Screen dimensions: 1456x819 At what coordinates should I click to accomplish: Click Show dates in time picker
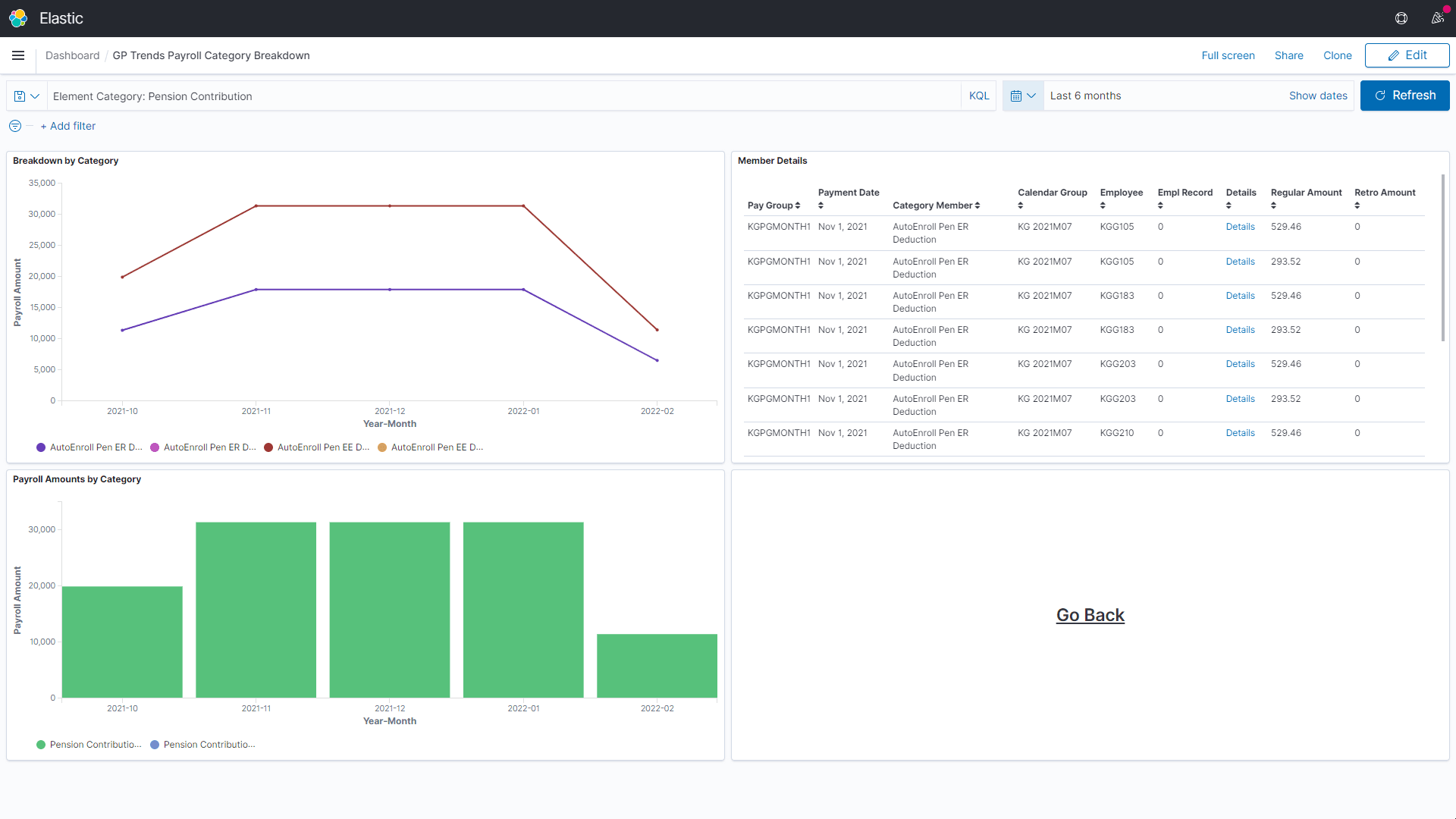[1317, 96]
